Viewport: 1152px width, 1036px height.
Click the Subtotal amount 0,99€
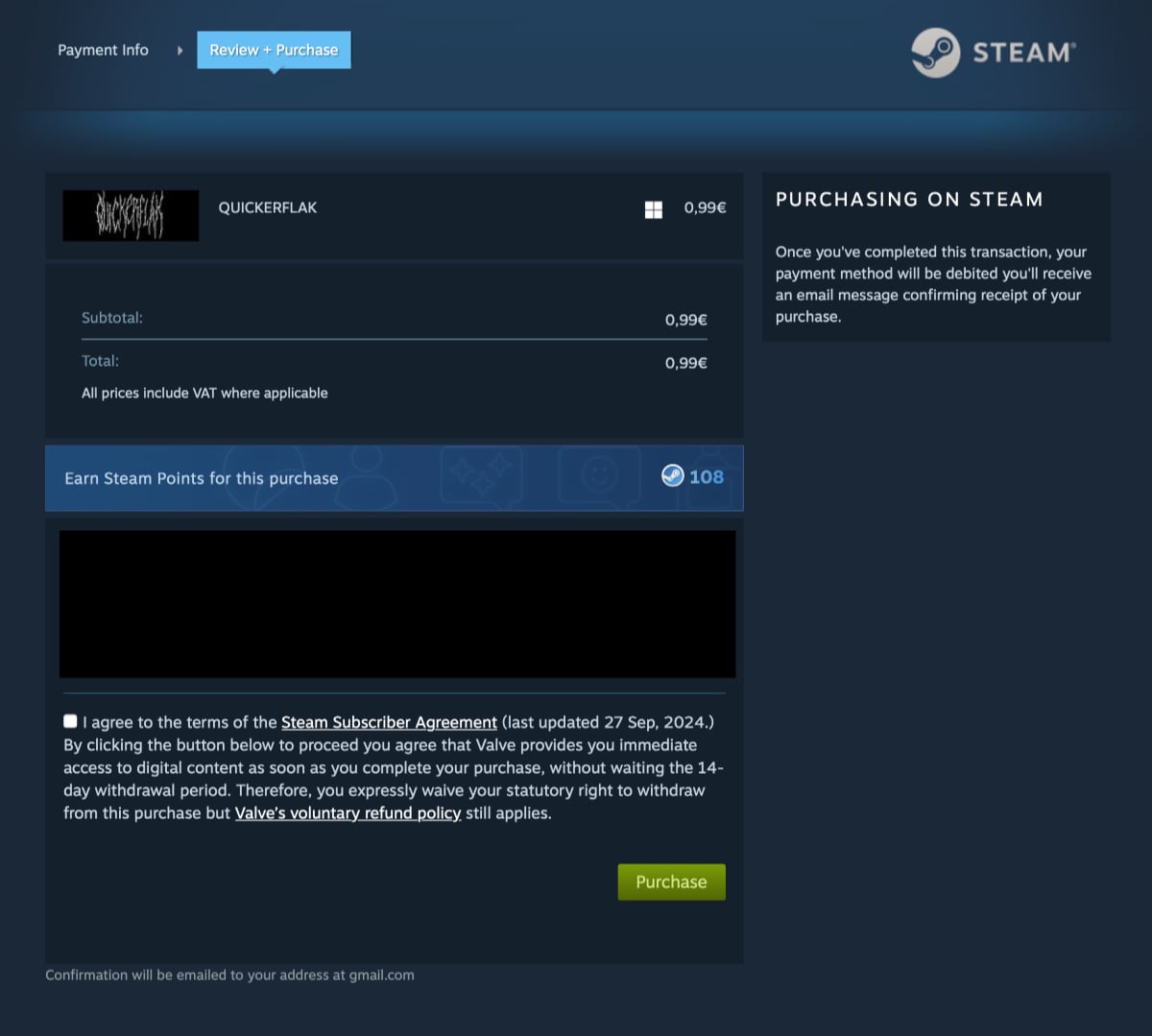[686, 320]
